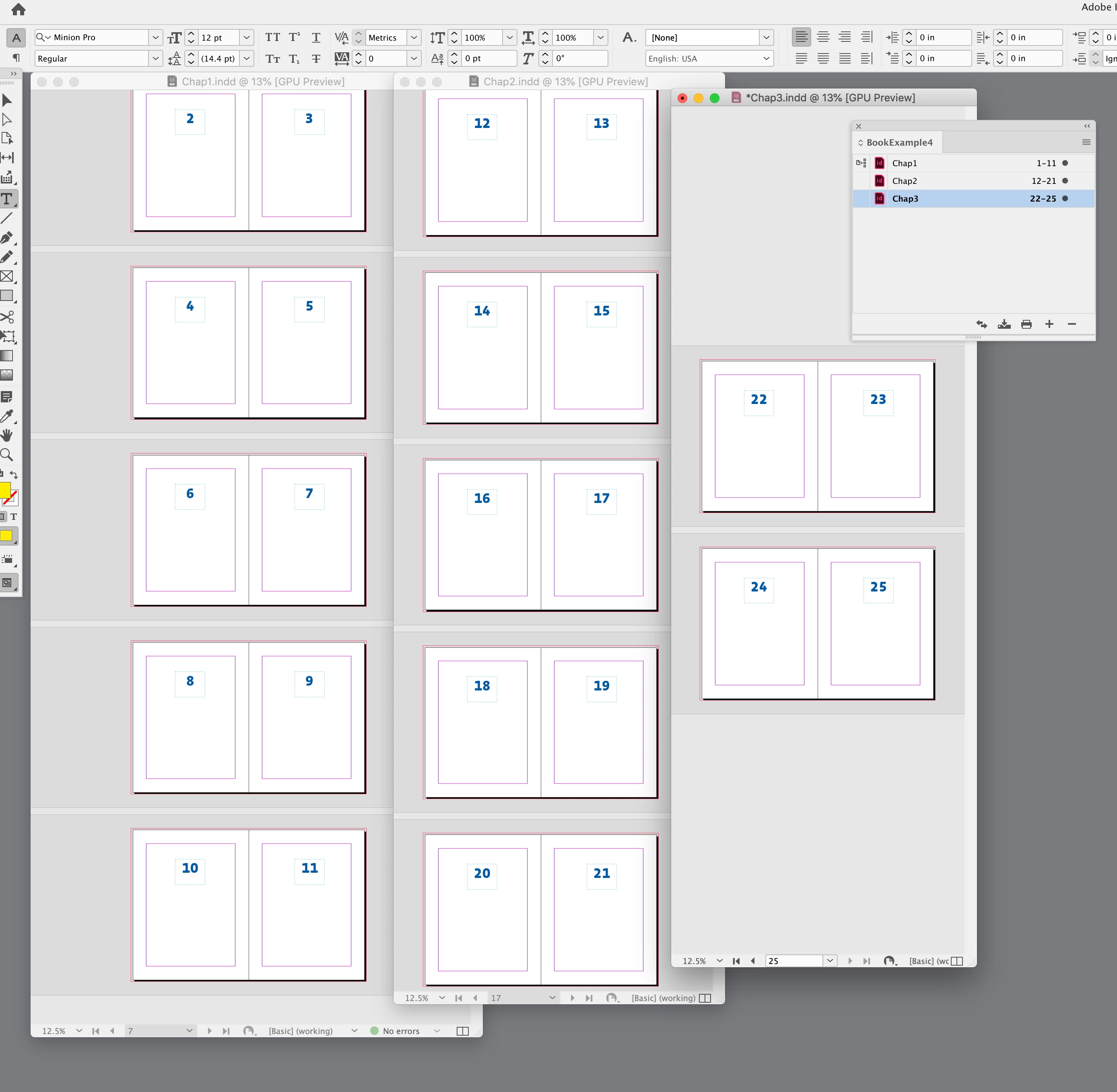This screenshot has width=1117, height=1092.
Task: Toggle All Caps formatting button
Action: point(272,37)
